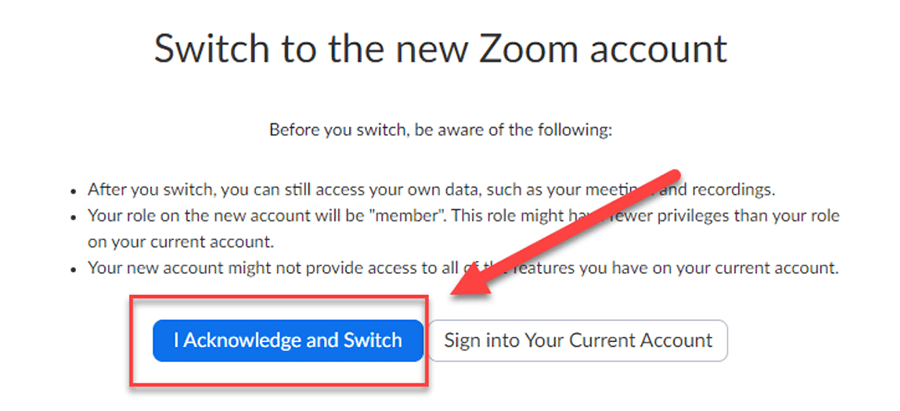Click the "Switch to the new Zoom account" heading
The height and width of the screenshot is (411, 900).
pos(440,49)
